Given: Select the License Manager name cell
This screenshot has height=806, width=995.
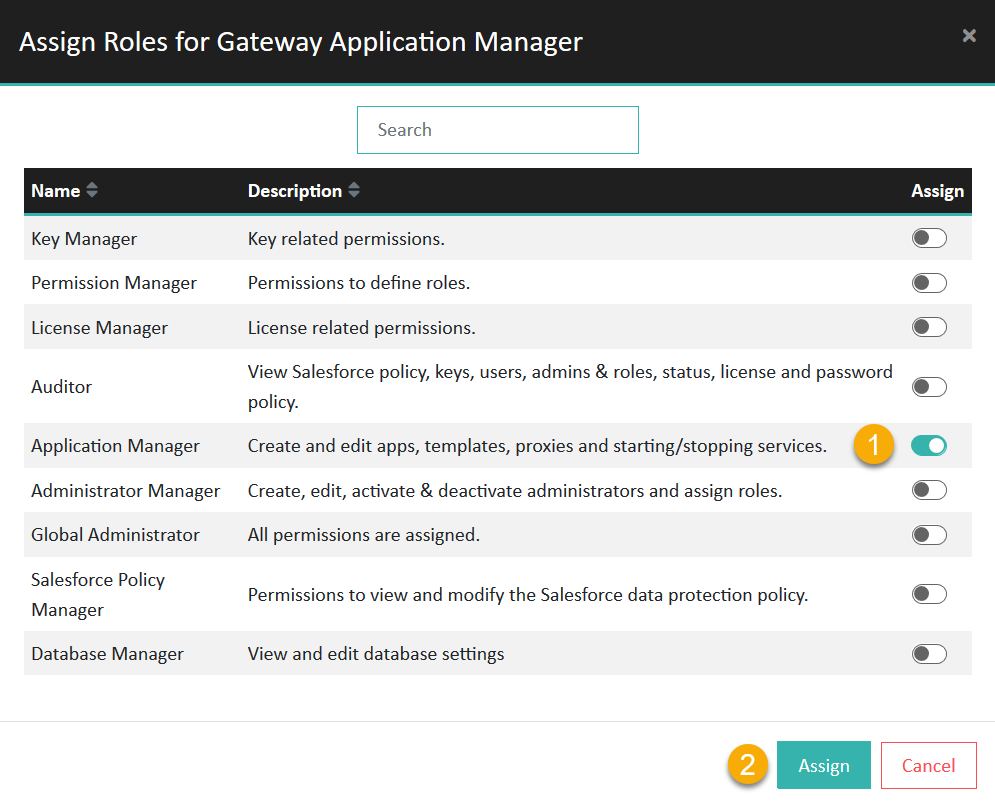Looking at the screenshot, I should pos(99,328).
